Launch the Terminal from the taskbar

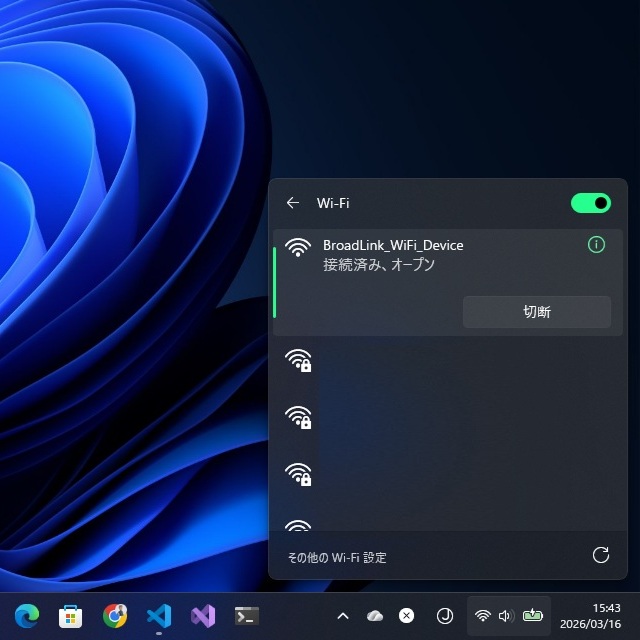point(247,616)
